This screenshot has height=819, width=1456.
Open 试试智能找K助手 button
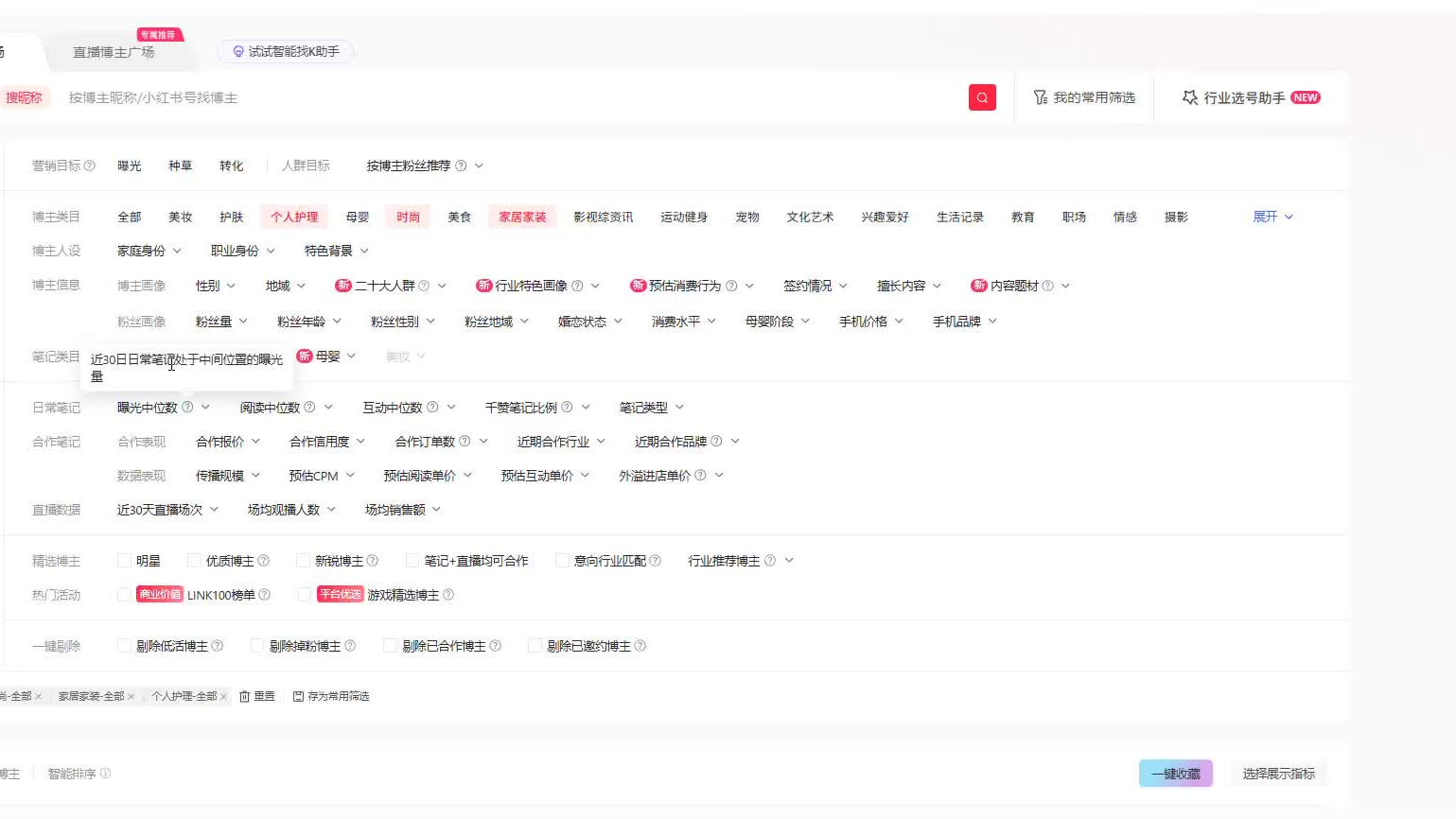click(x=286, y=51)
